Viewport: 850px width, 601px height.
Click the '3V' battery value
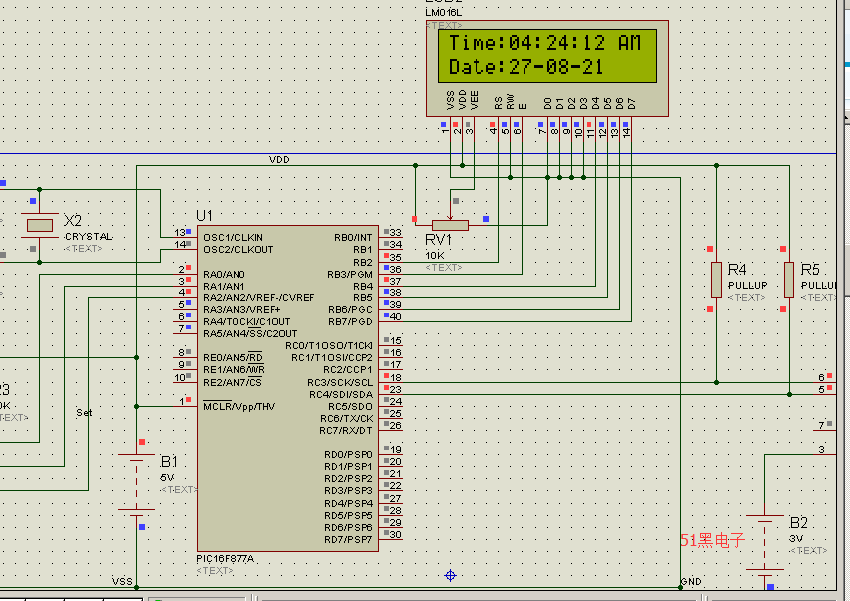tap(796, 538)
